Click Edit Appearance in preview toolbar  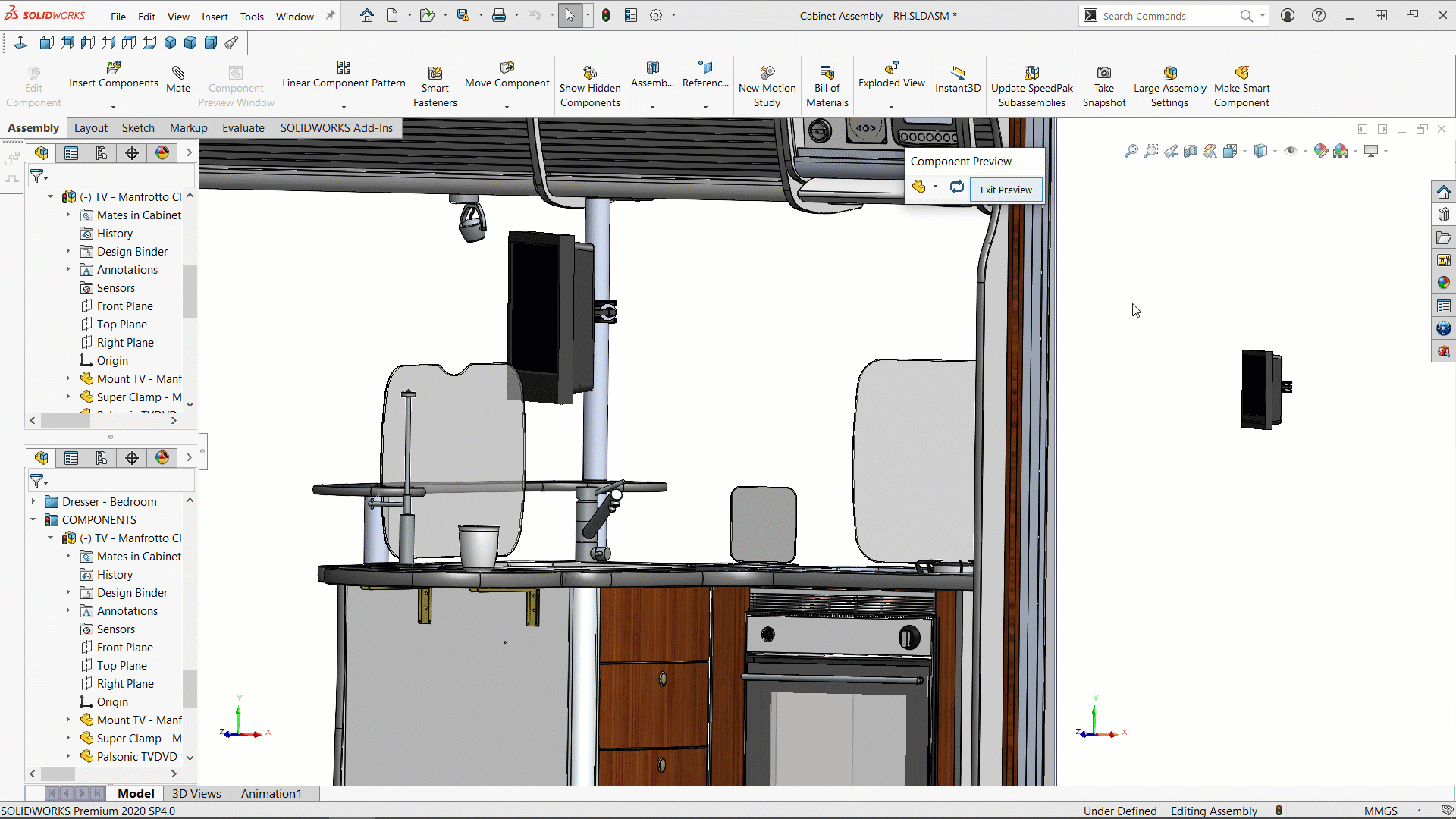point(1321,151)
